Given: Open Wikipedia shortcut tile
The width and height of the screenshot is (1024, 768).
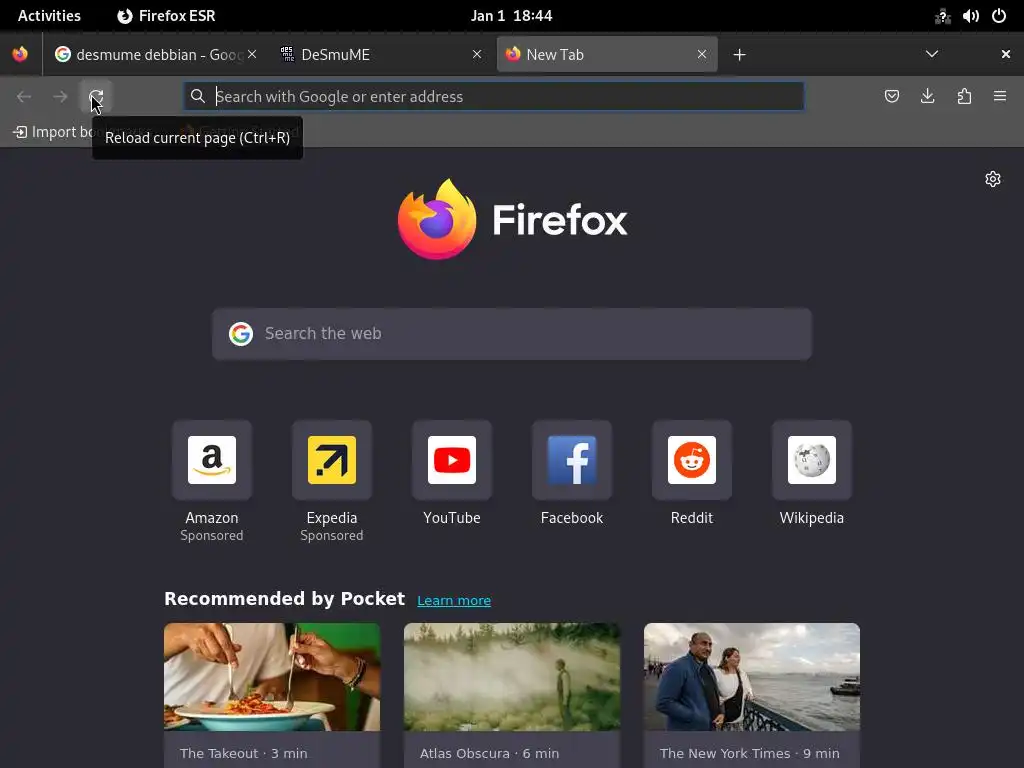Looking at the screenshot, I should point(812,460).
